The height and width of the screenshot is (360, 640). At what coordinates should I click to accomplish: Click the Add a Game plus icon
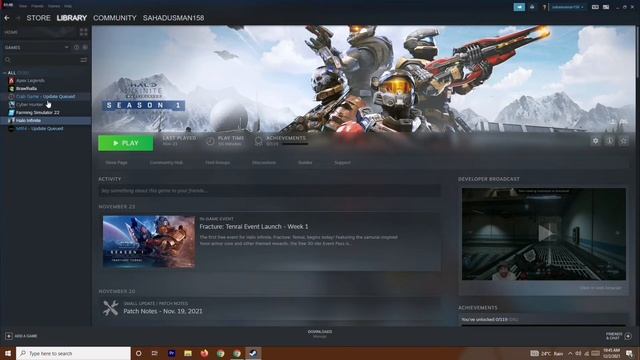(x=9, y=336)
